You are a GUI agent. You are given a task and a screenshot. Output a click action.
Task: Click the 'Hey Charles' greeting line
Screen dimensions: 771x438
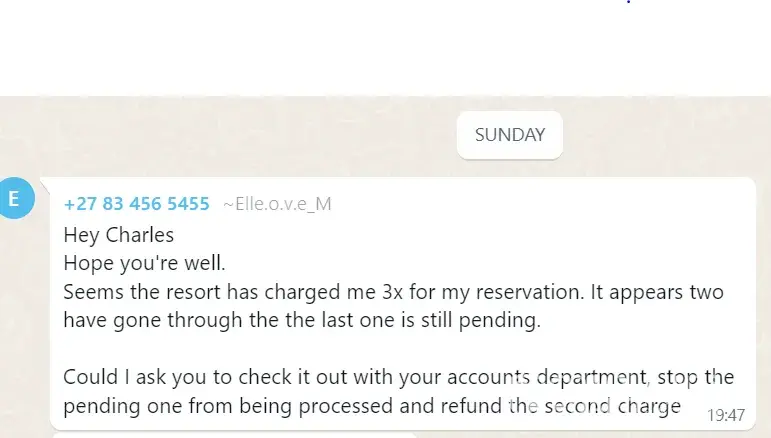click(118, 236)
